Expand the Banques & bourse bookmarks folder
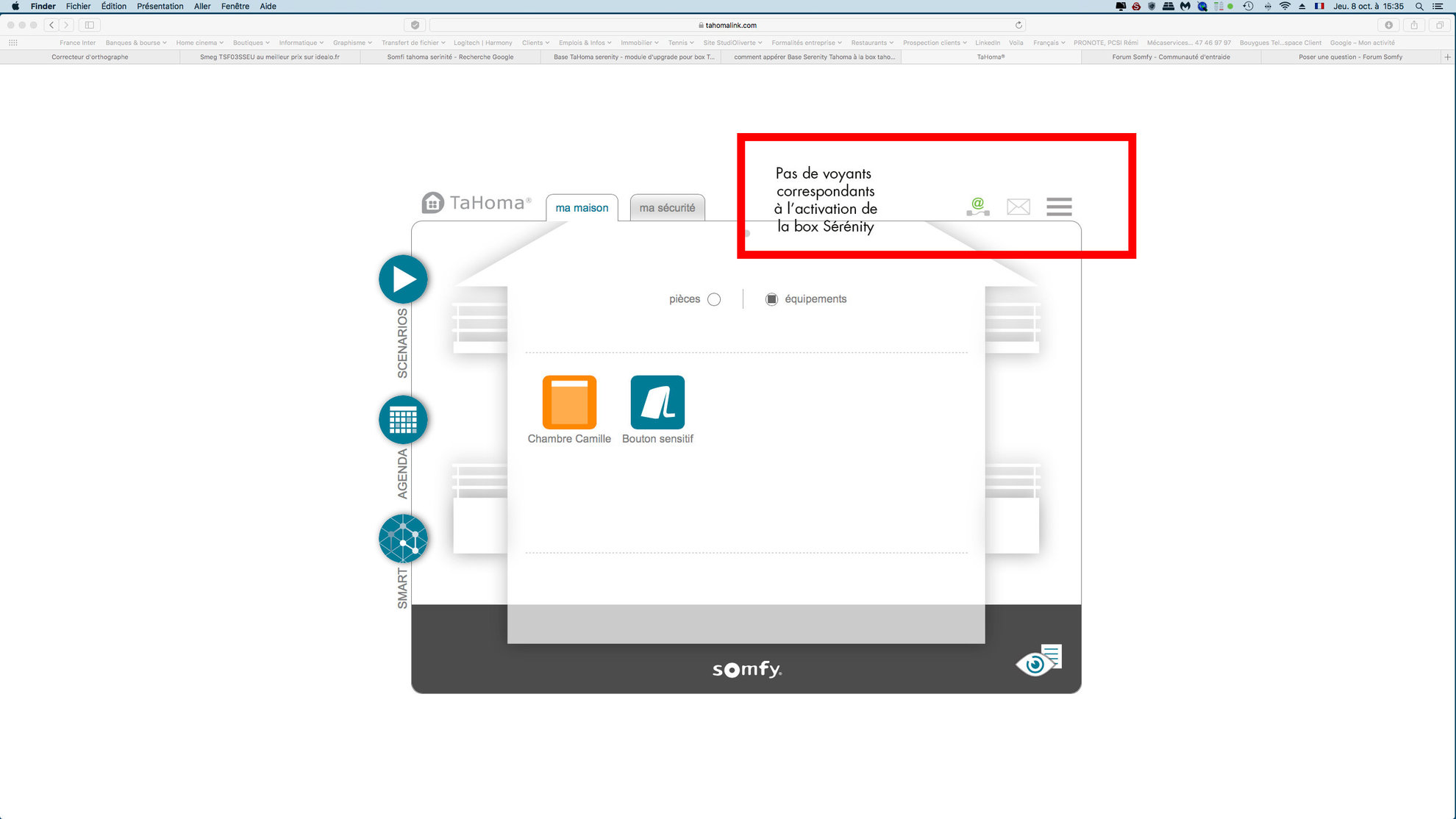Image resolution: width=1456 pixels, height=819 pixels. 135,43
